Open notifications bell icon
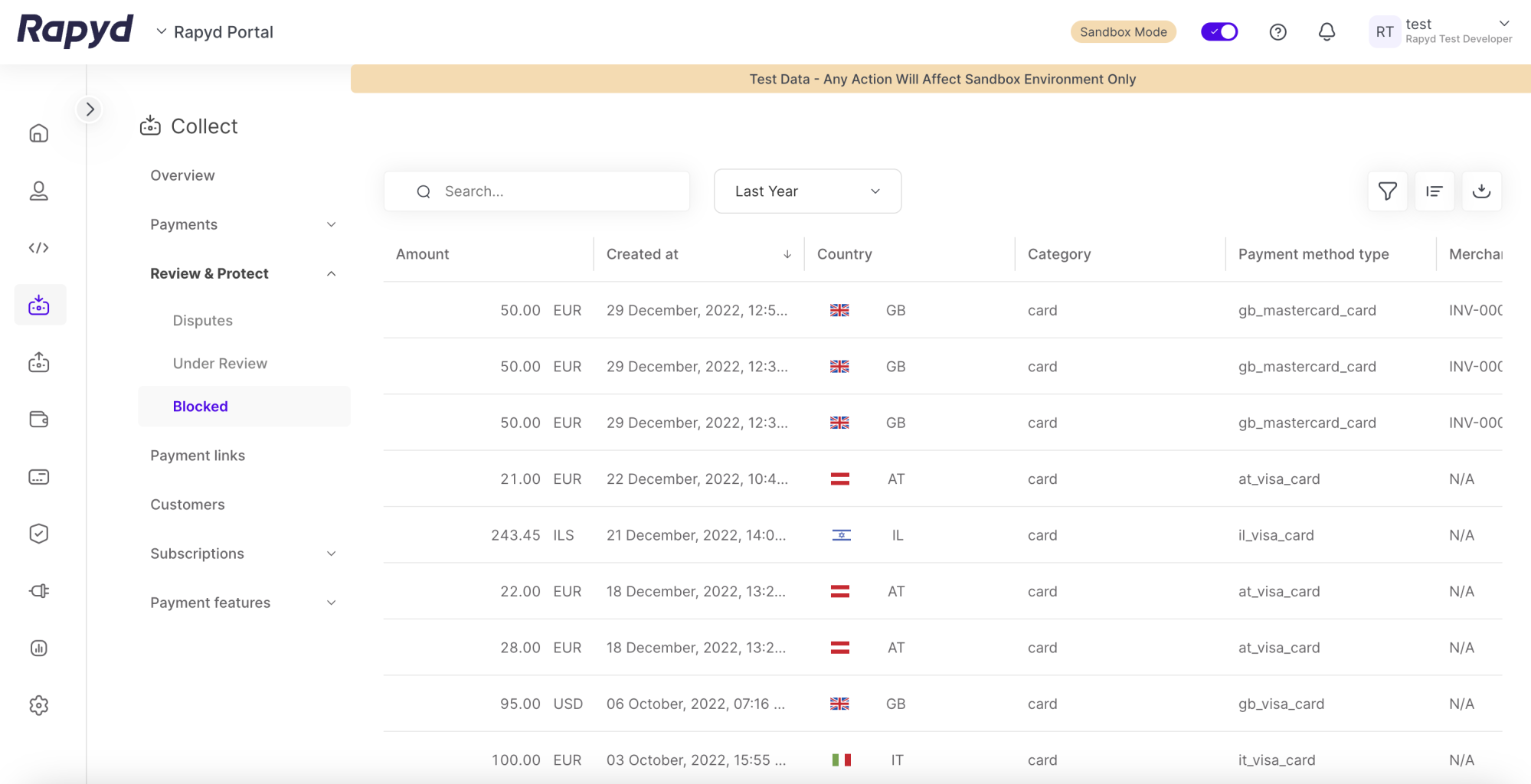 click(1327, 32)
